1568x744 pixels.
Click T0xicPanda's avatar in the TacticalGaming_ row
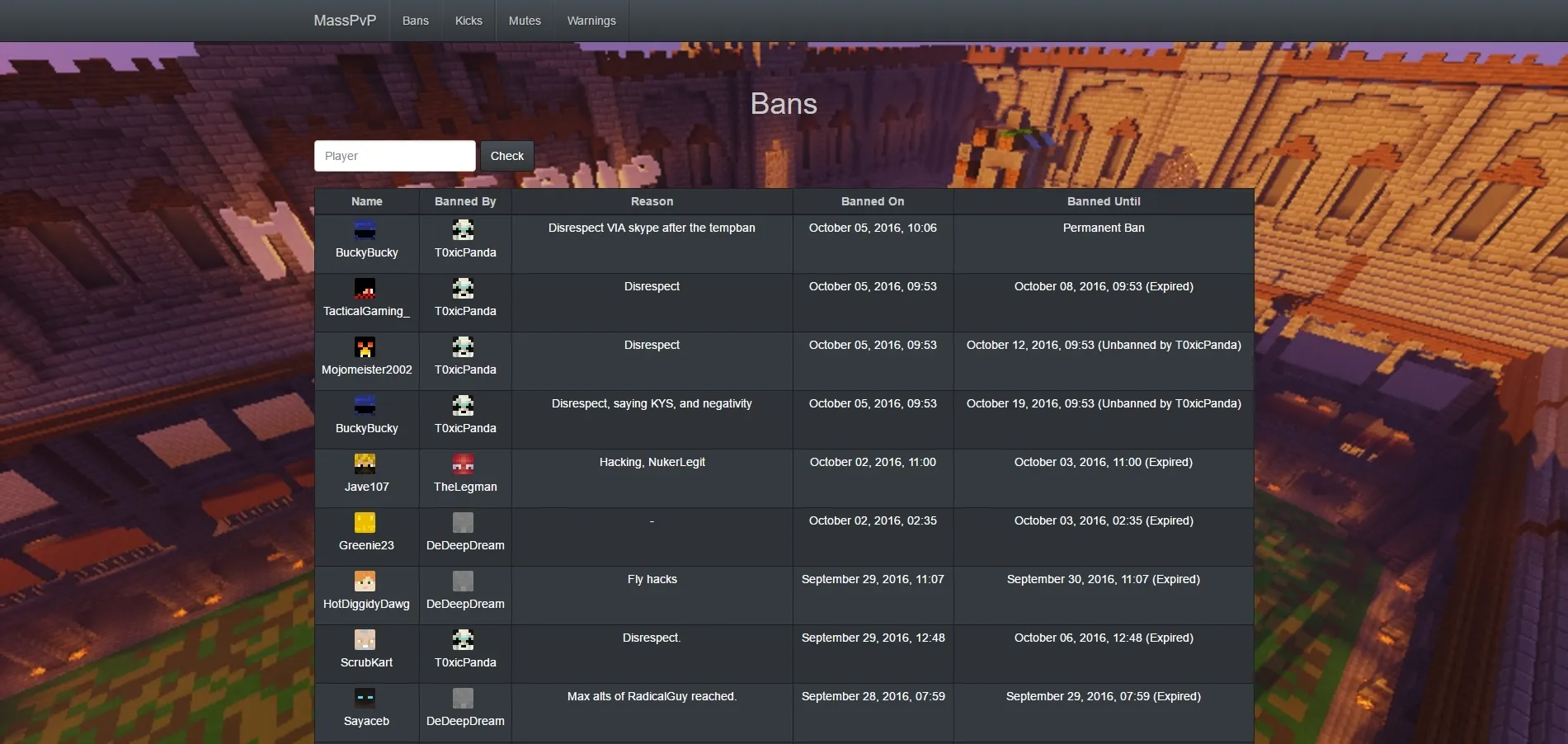(463, 289)
